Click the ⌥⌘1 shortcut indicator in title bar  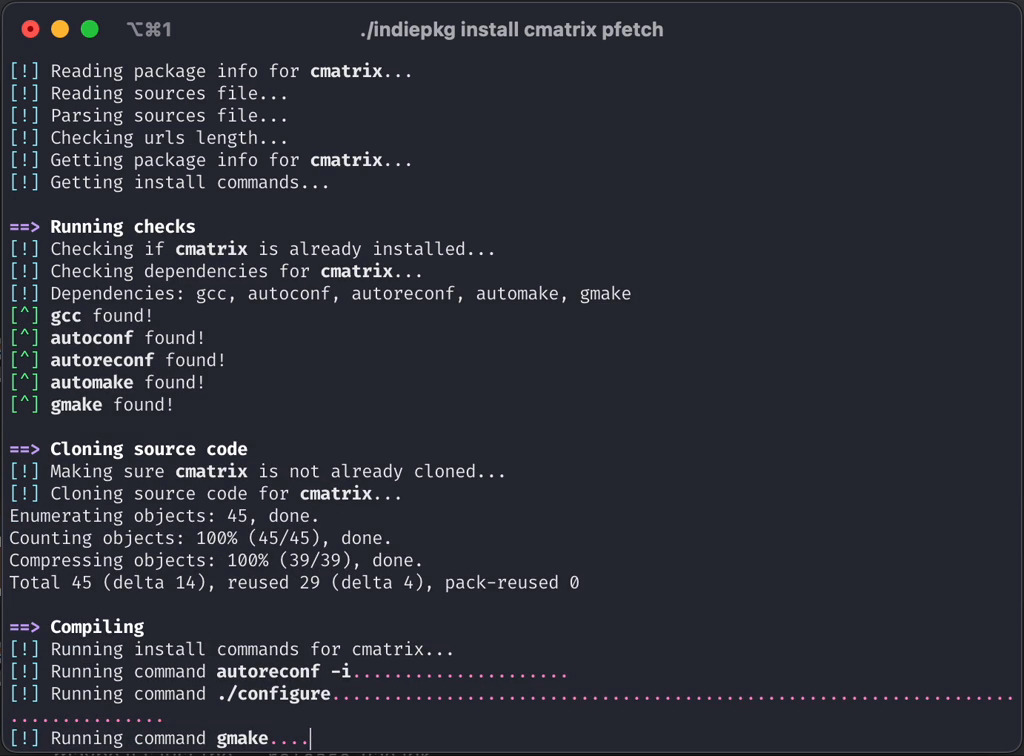point(149,30)
